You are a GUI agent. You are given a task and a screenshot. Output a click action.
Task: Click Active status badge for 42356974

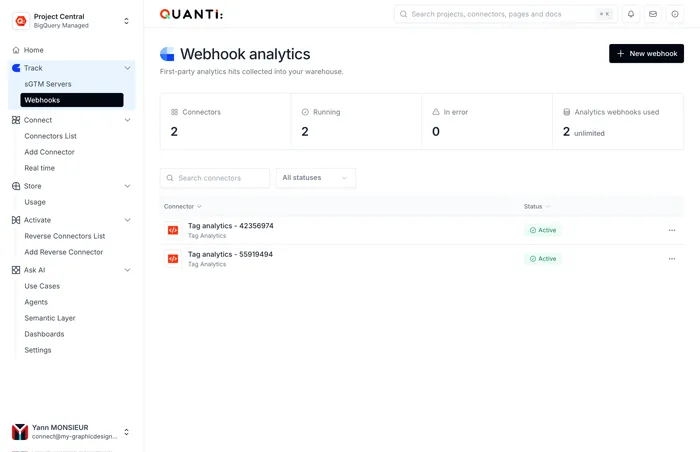pos(542,230)
